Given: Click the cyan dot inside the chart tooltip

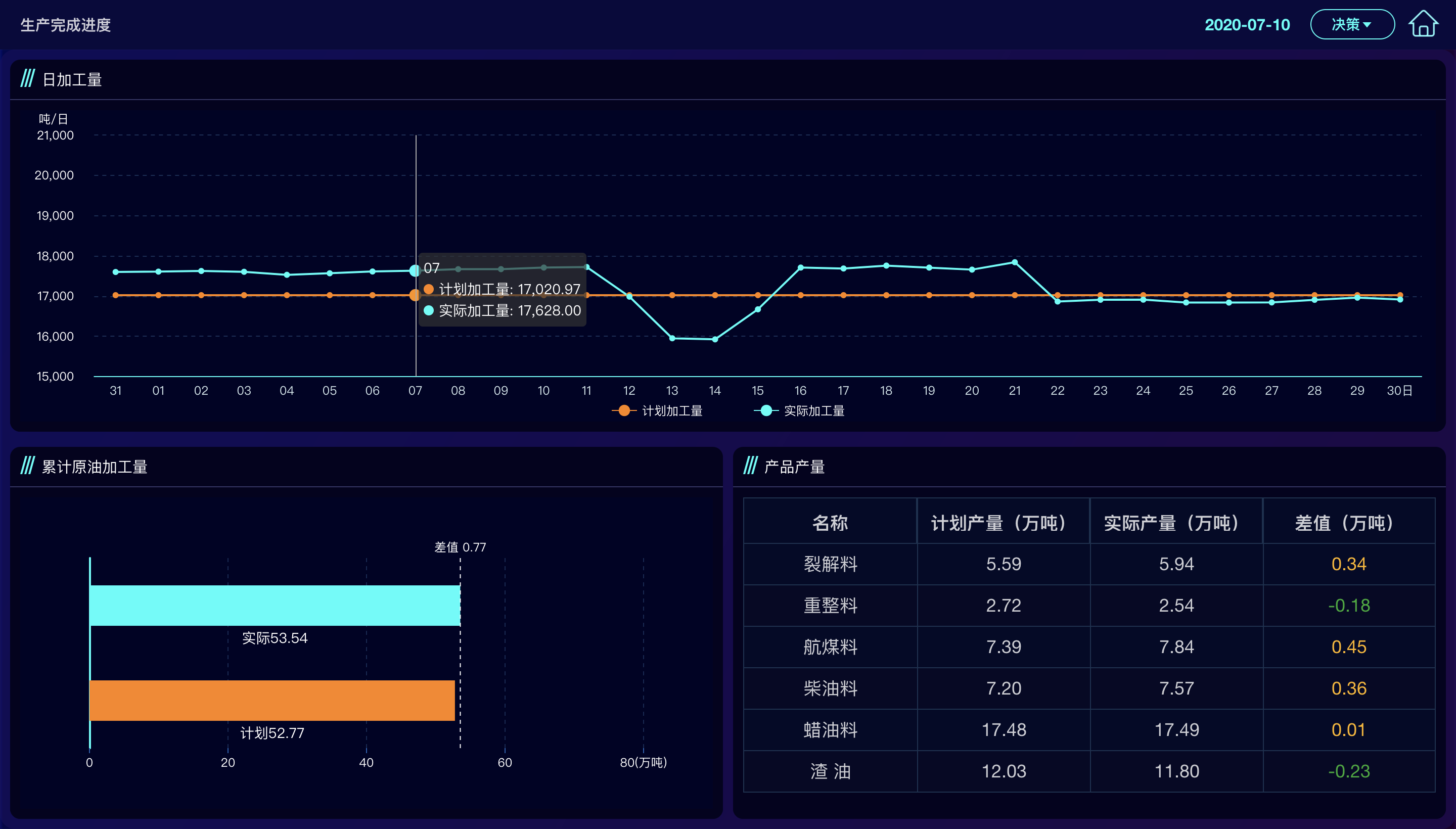Looking at the screenshot, I should (x=428, y=311).
